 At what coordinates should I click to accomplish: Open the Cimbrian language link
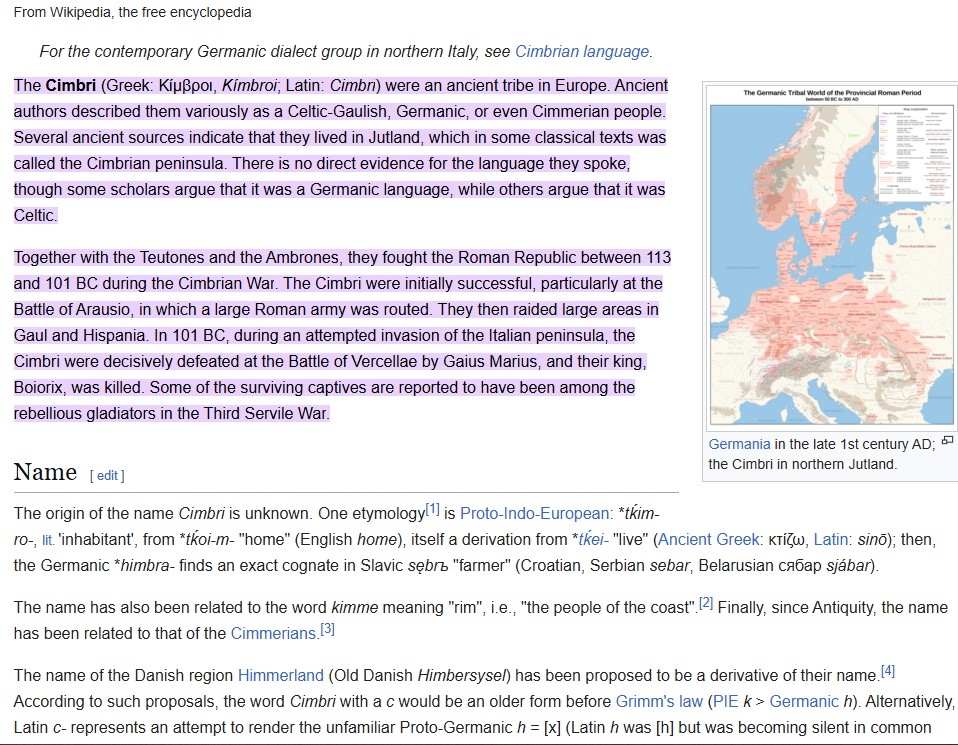coord(582,50)
